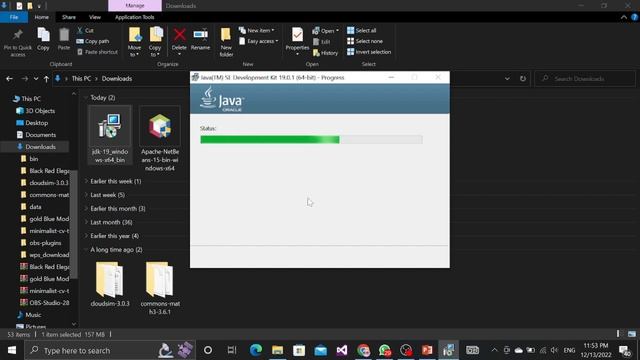Open the Open dropdown in ribbon
The image size is (640, 360).
(326, 31)
